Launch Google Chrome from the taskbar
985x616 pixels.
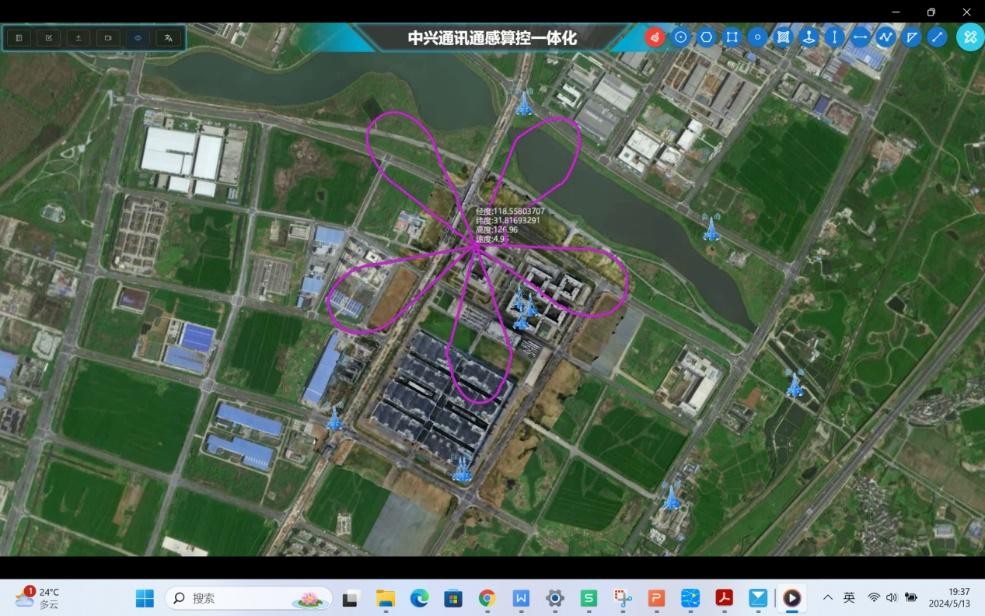click(x=487, y=598)
